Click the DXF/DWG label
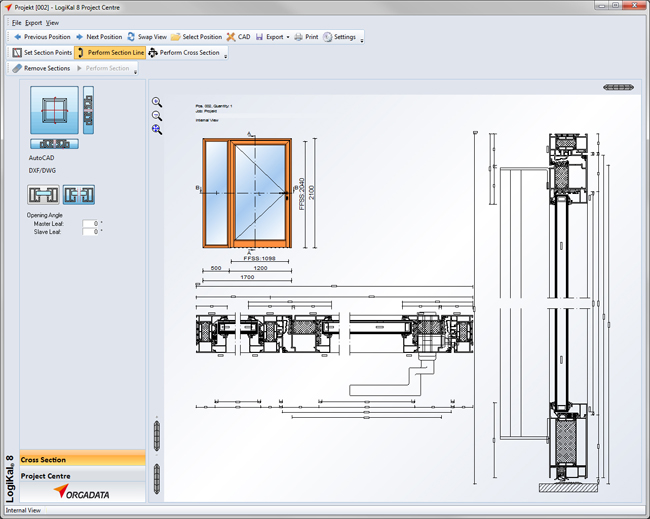Screen dimensions: 650x519 point(42,170)
